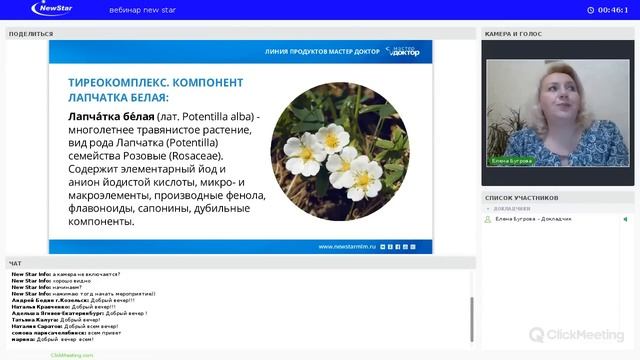Click the round Potentilla flower photo on slide
Image resolution: width=640 pixels, height=360 pixels.
point(340,151)
